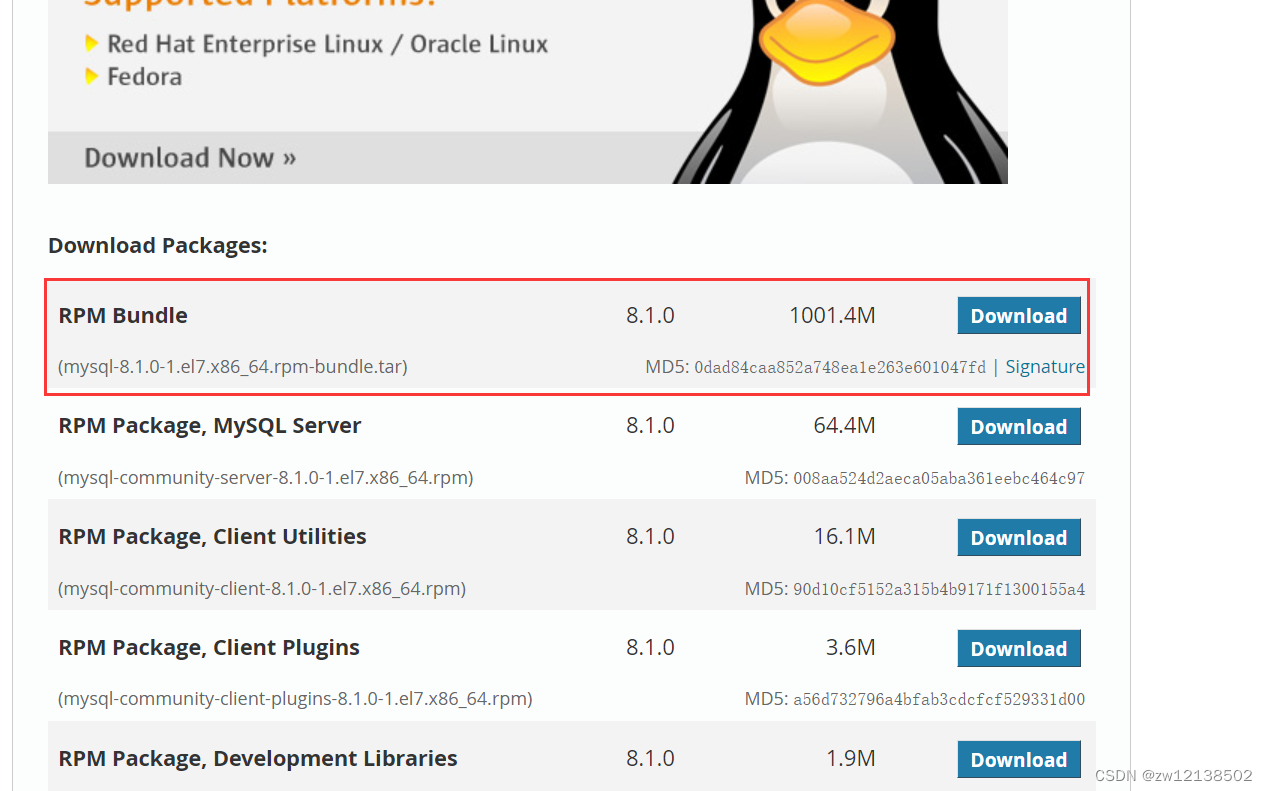The height and width of the screenshot is (791, 1267).
Task: Download RPM Package, Client Utilities
Action: (1019, 537)
